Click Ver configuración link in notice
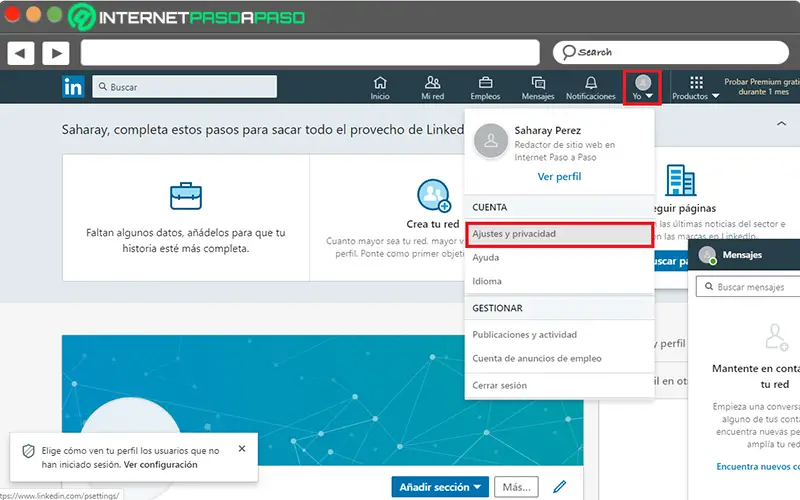This screenshot has height=500, width=800. click(x=161, y=465)
